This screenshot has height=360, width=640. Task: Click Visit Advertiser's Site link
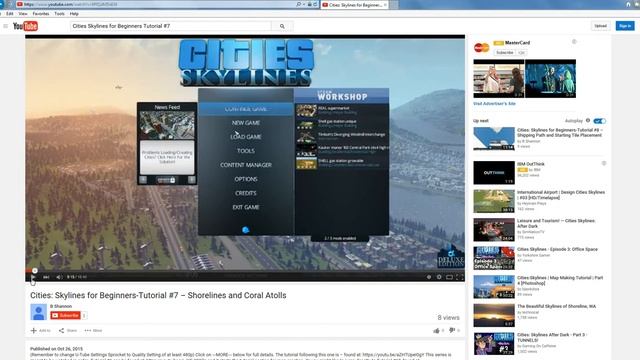click(494, 104)
